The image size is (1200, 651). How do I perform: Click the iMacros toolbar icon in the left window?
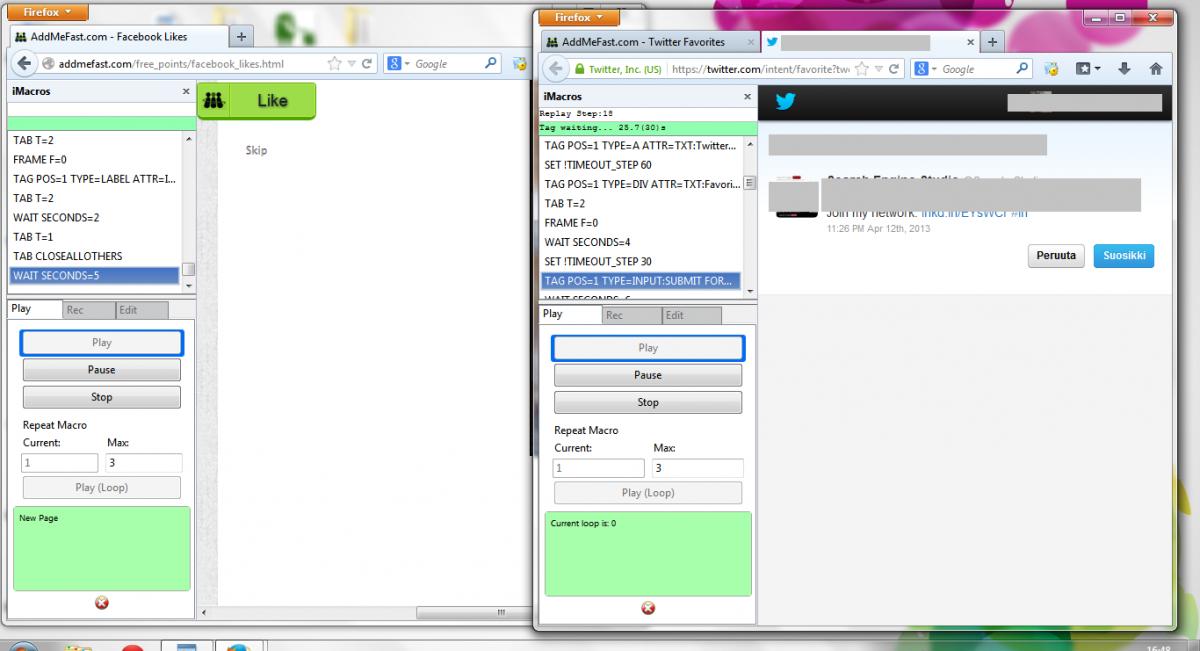point(520,64)
